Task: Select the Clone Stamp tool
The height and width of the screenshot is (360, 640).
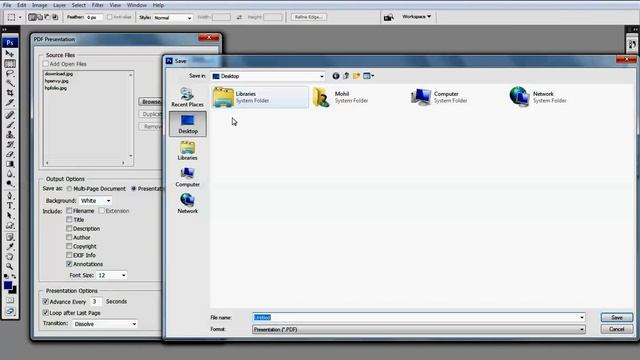Action: click(x=10, y=135)
